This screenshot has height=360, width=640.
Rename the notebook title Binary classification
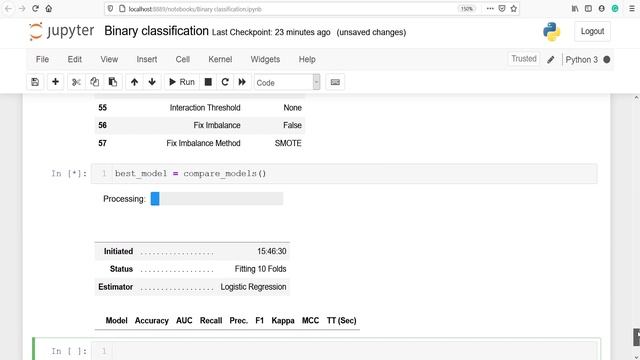pyautogui.click(x=156, y=31)
